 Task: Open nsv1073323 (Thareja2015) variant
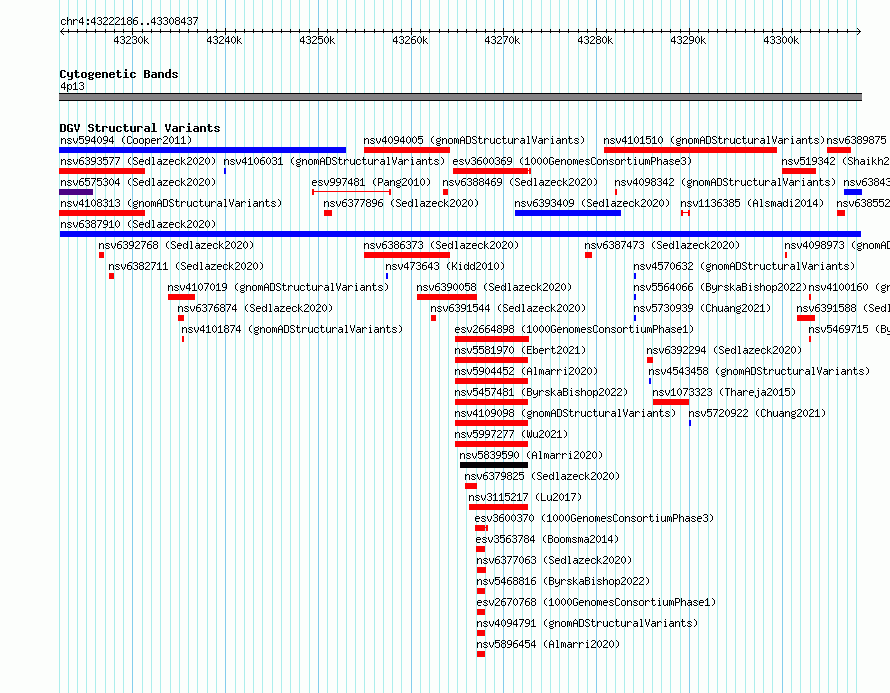[x=724, y=392]
